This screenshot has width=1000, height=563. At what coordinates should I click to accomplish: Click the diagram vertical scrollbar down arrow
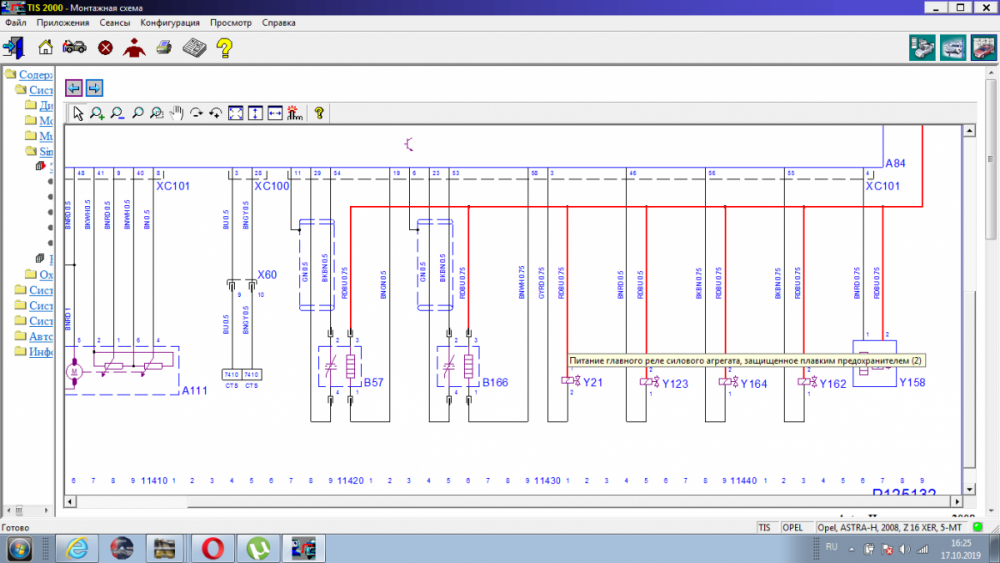(x=969, y=490)
